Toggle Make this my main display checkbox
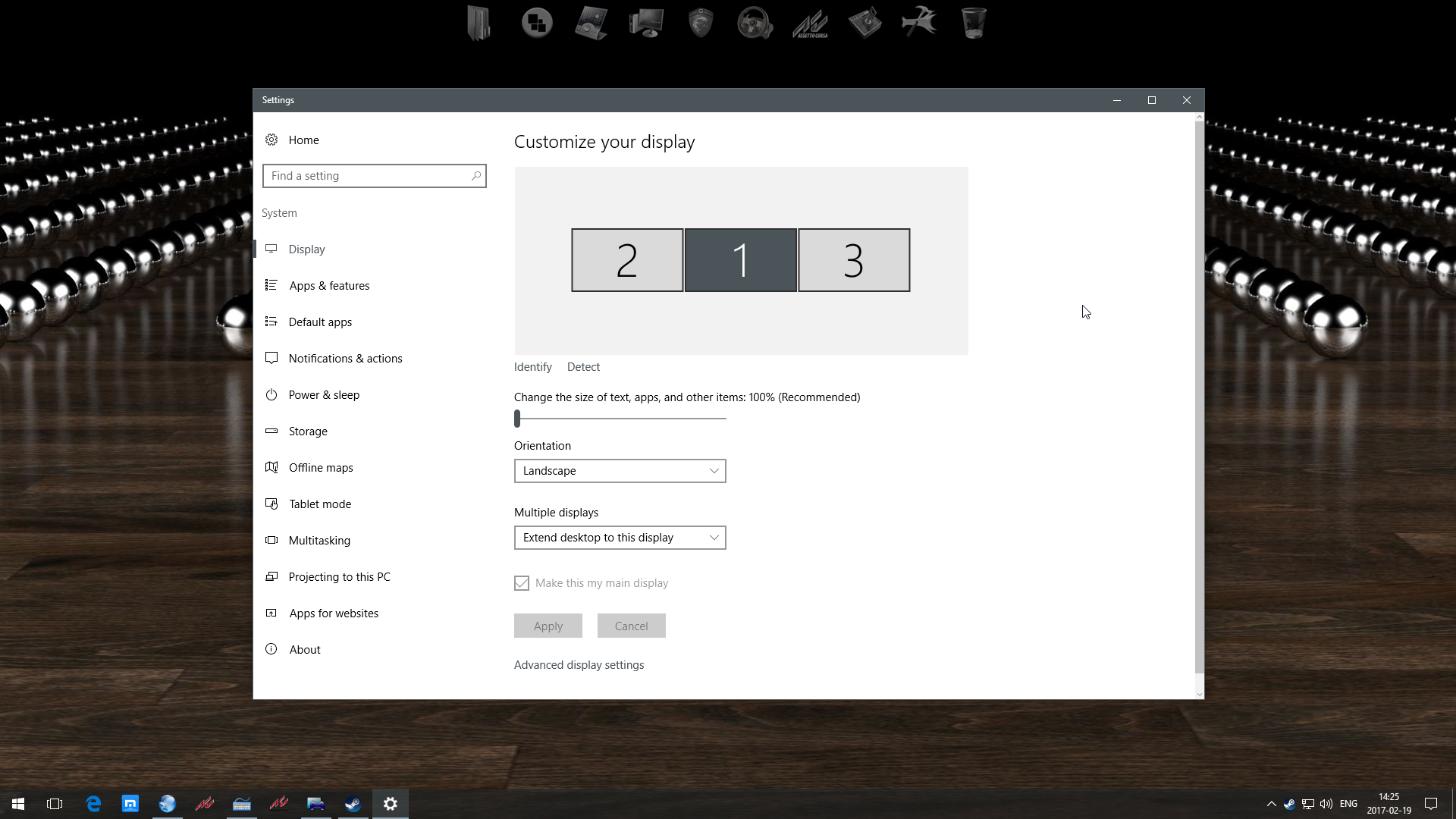The image size is (1456, 819). click(x=522, y=583)
